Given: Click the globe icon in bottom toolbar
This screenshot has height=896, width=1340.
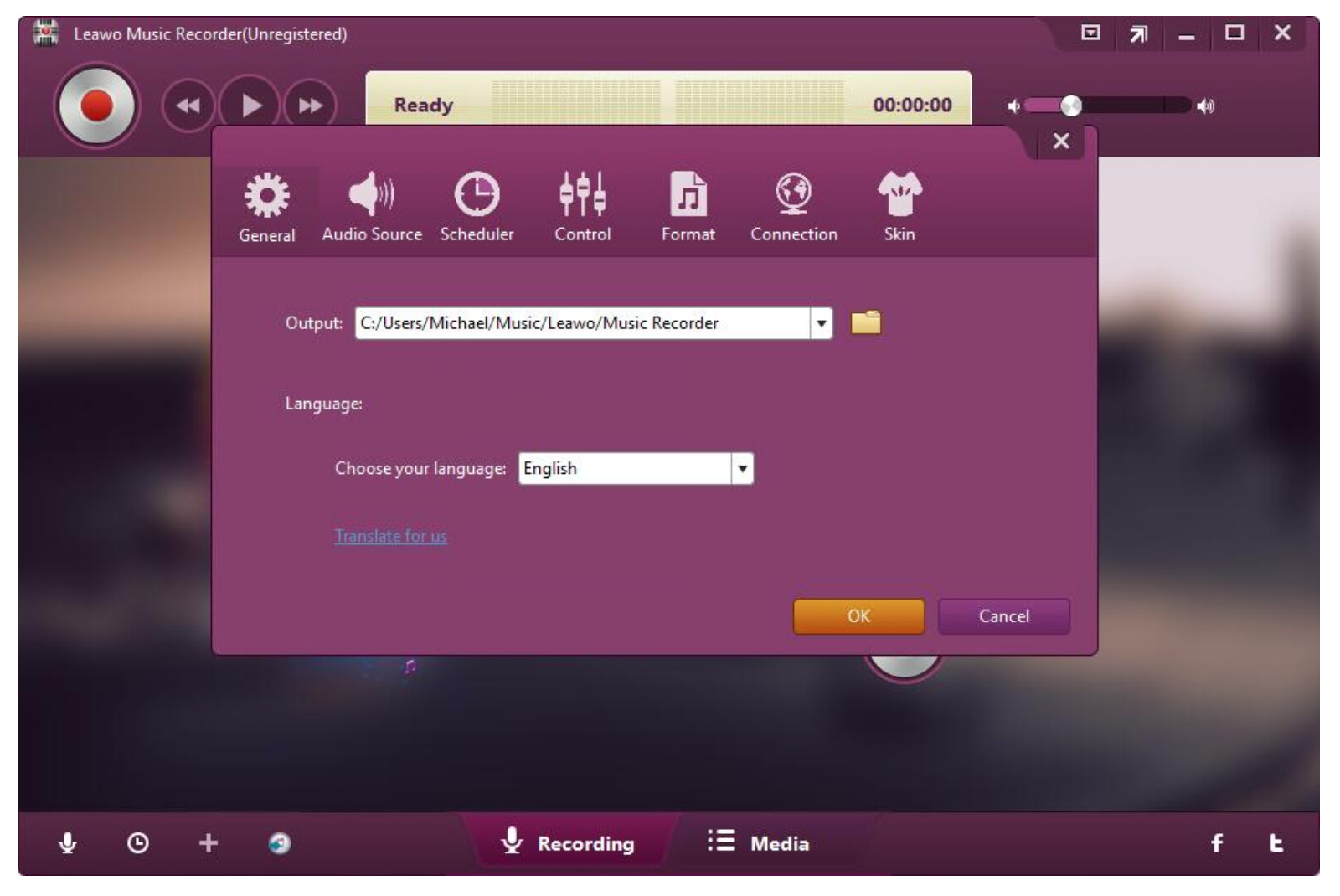Looking at the screenshot, I should click(280, 843).
